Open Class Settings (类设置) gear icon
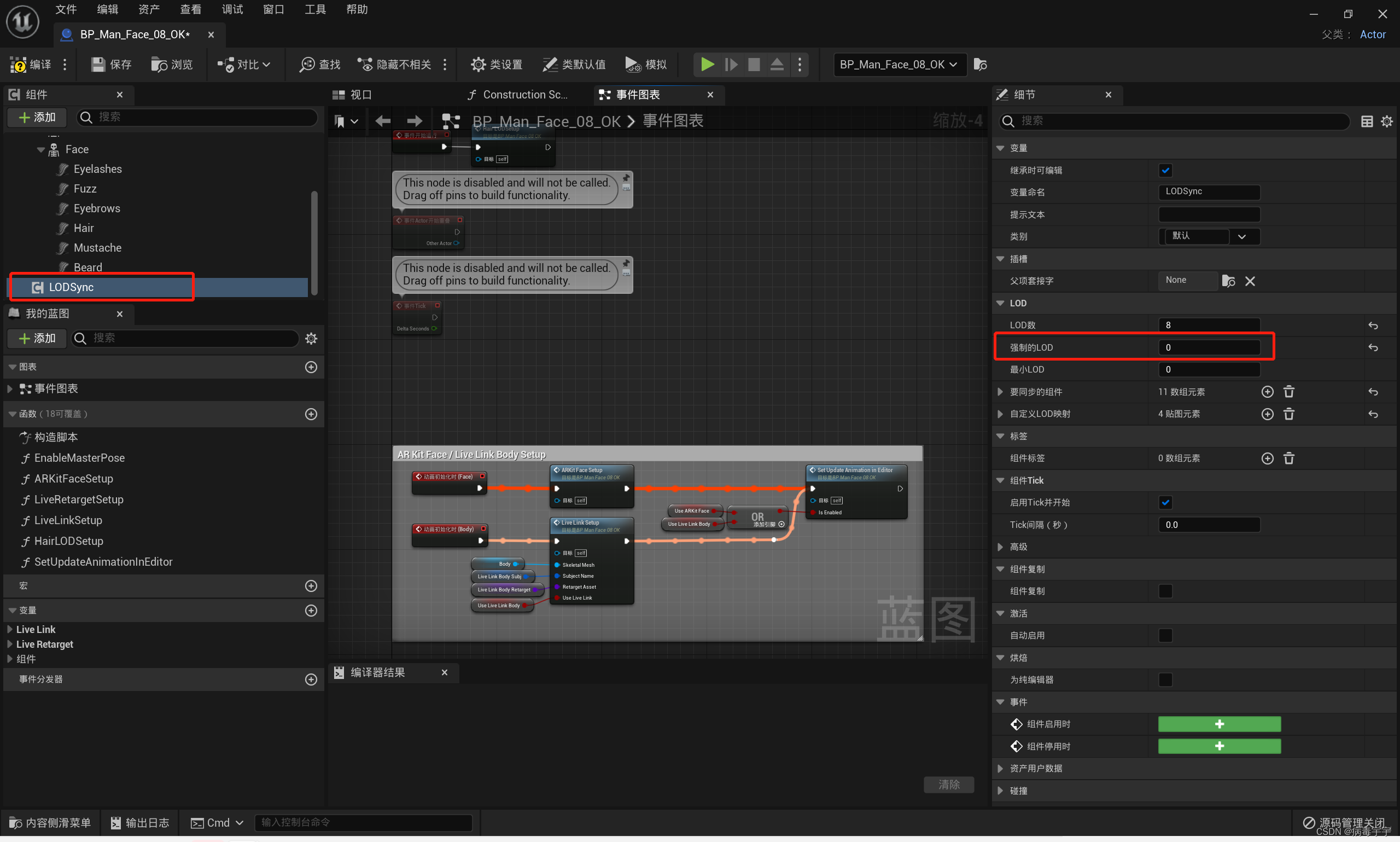The height and width of the screenshot is (842, 1400). (x=478, y=65)
